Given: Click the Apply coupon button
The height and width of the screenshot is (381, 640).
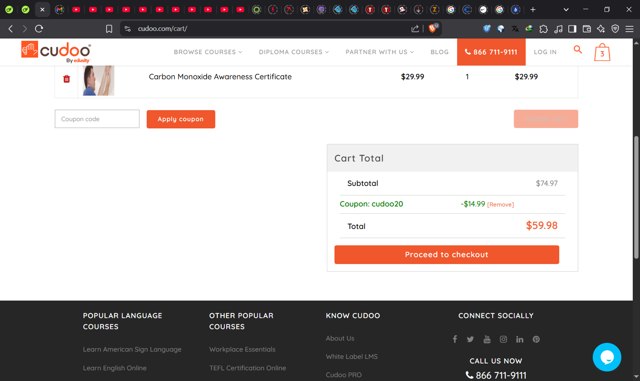Looking at the screenshot, I should pos(181,119).
